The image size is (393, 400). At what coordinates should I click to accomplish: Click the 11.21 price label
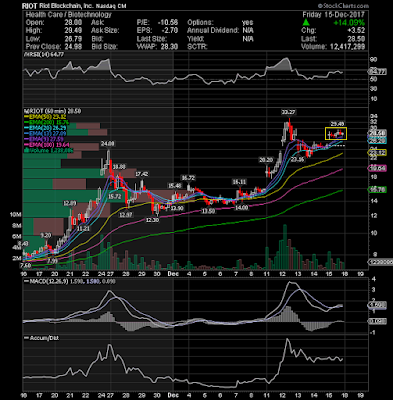tap(83, 229)
